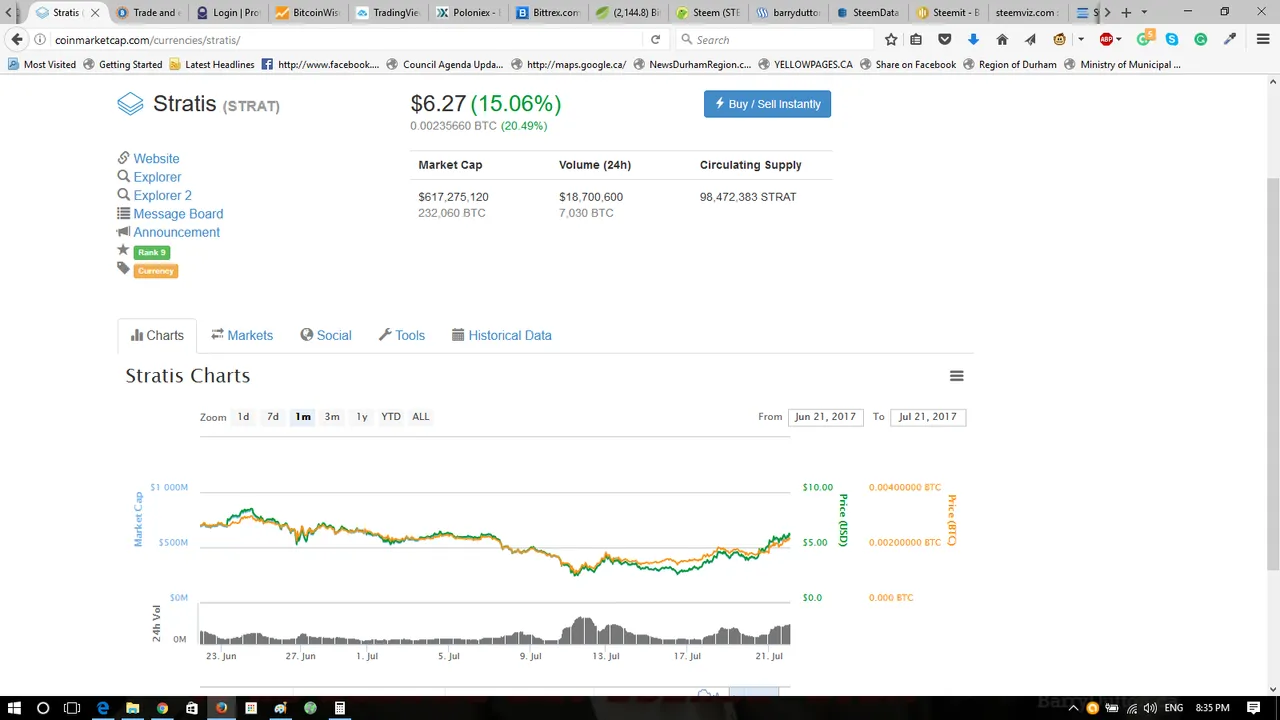Toggle the Price (USD) series label
Screen dimensions: 1280x720
tap(843, 520)
